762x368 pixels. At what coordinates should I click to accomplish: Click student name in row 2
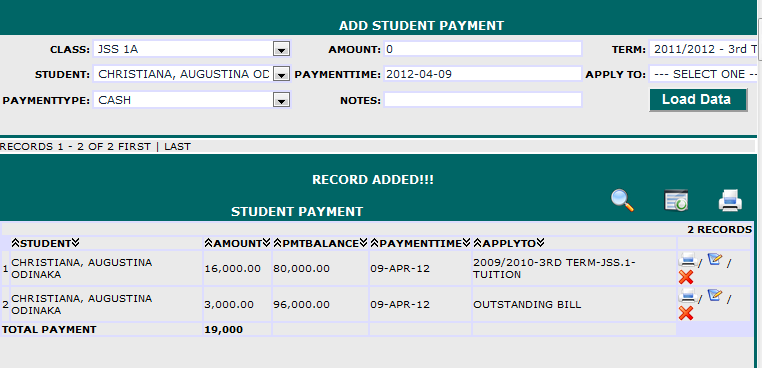coord(82,304)
